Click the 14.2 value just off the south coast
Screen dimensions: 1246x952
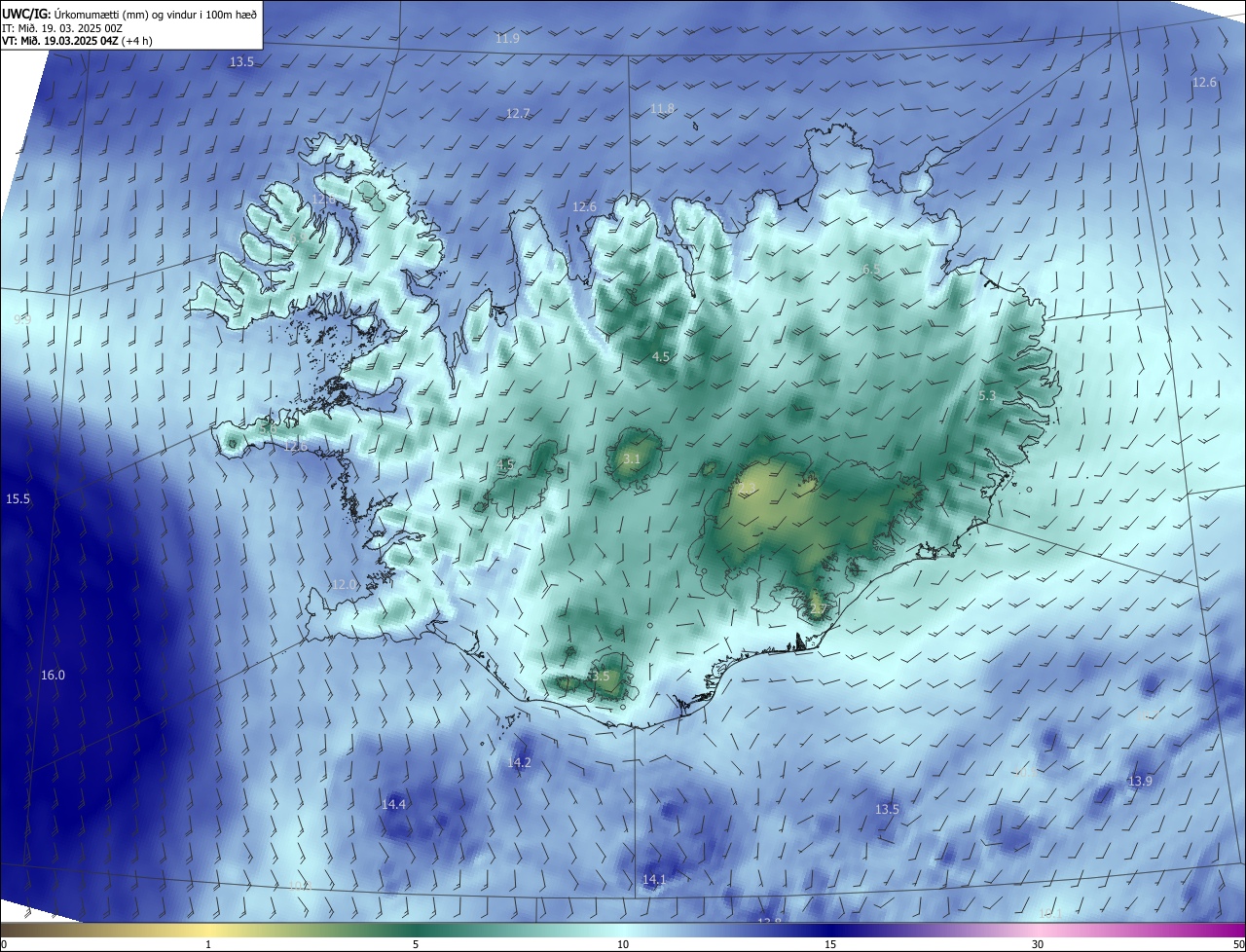click(519, 763)
